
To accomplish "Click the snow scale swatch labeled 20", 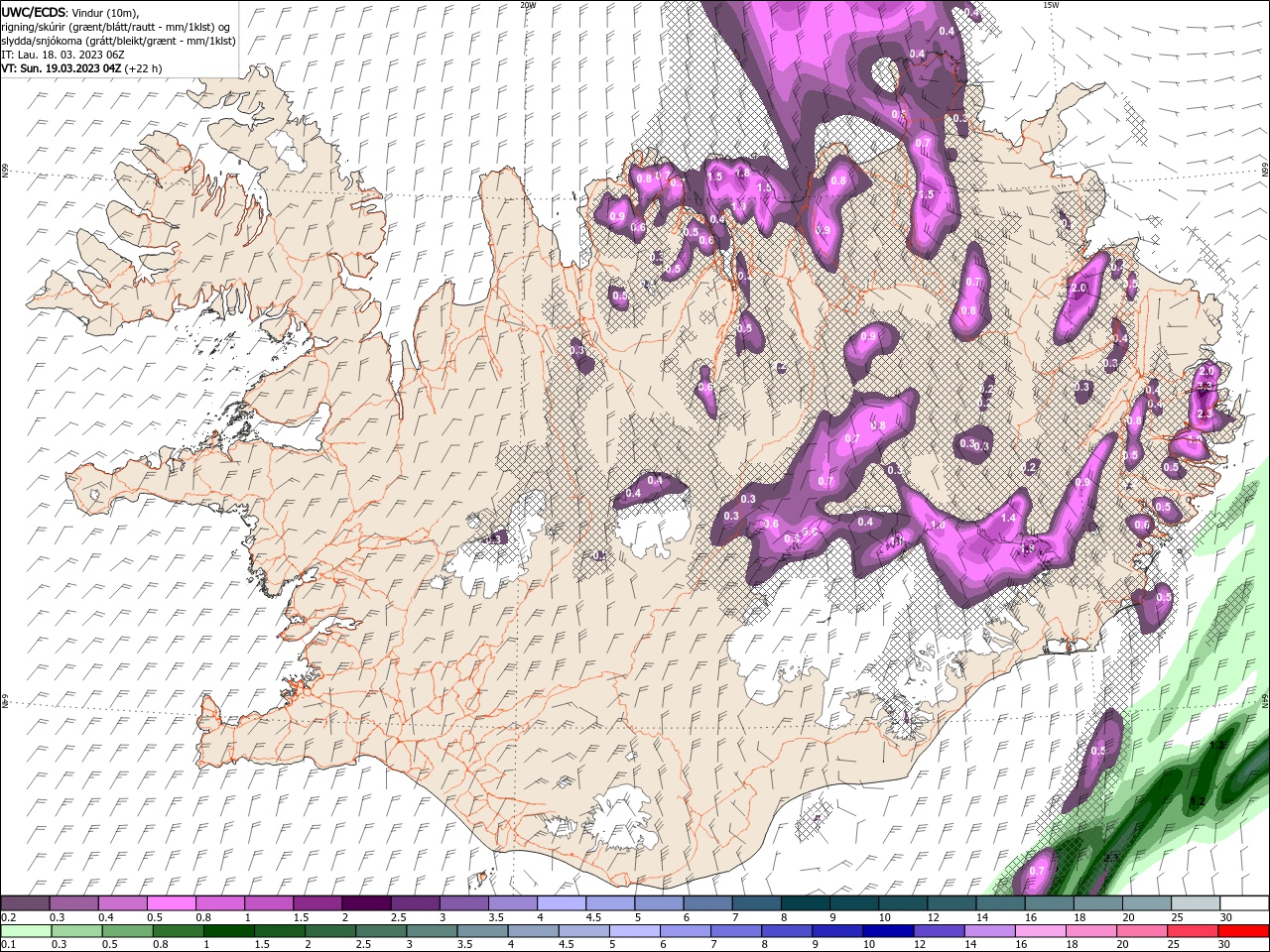I will [1145, 903].
